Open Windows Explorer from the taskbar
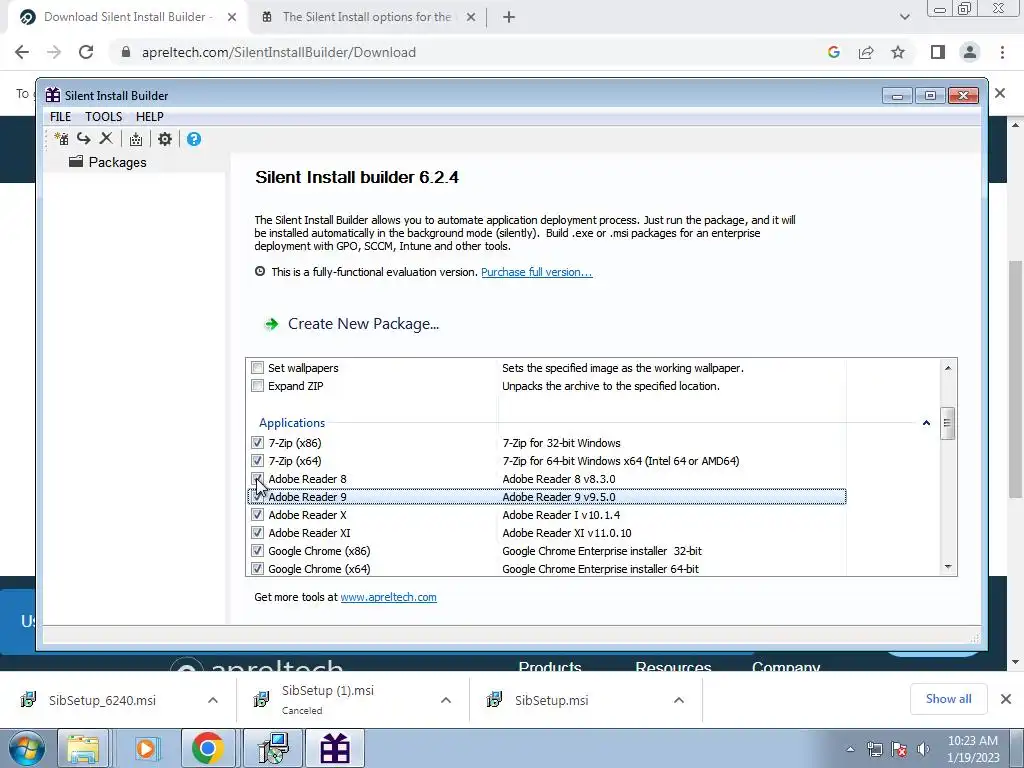1024x768 pixels. (83, 749)
